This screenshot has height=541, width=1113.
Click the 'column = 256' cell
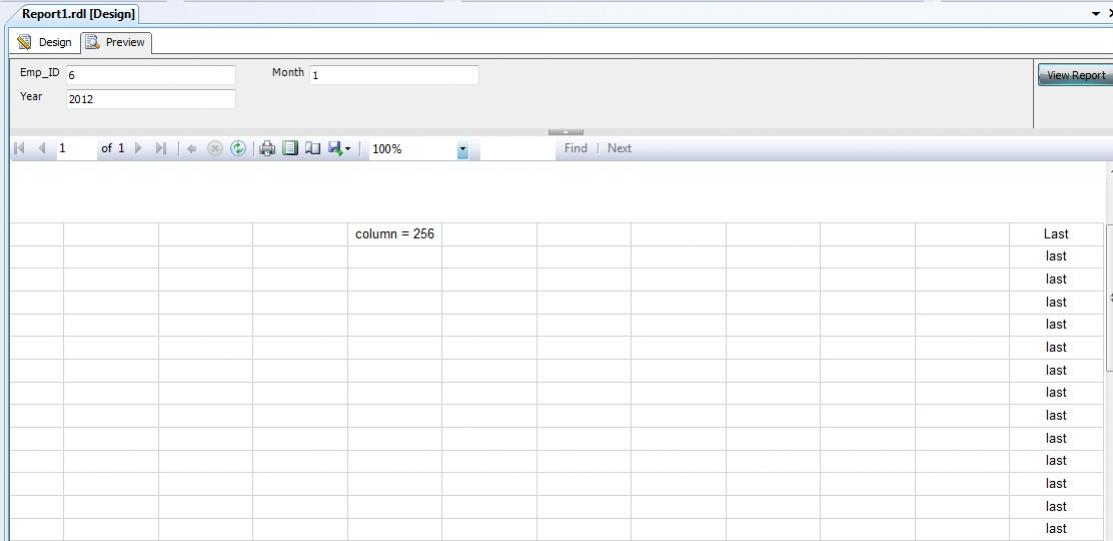[x=395, y=234]
